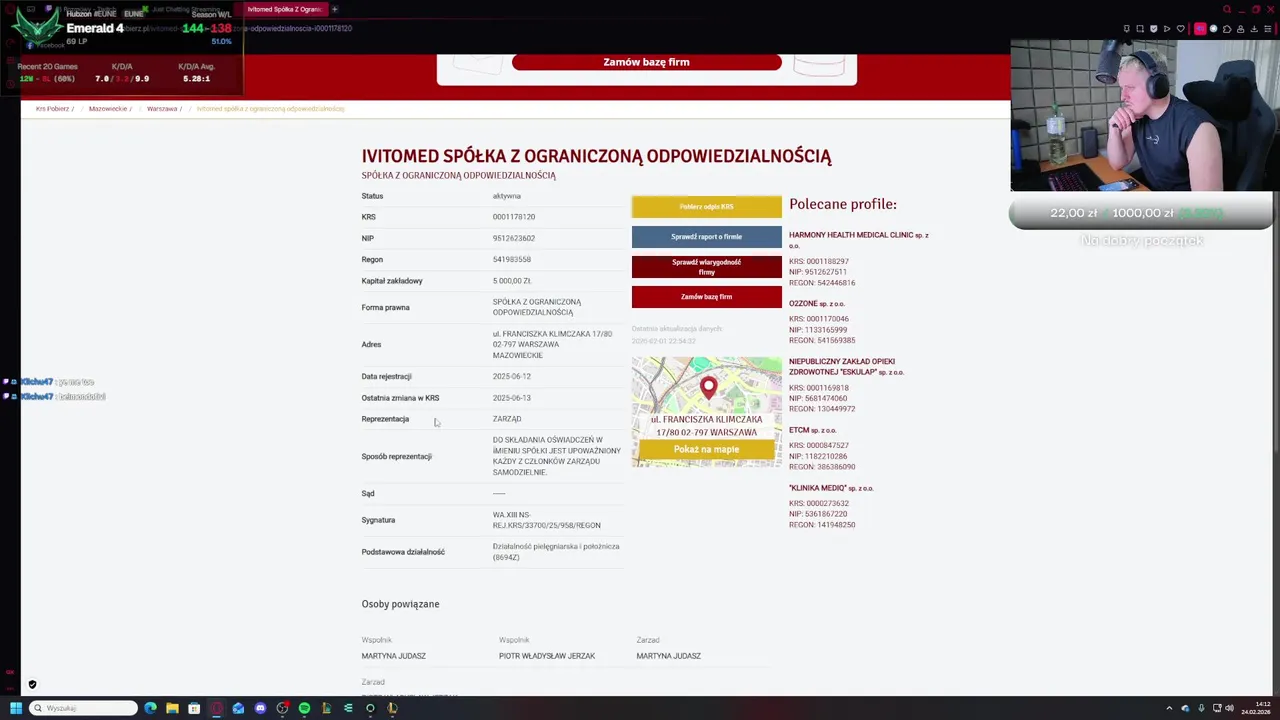The image size is (1280, 720).
Task: Click the Osoby powiązane heading
Action: pos(400,604)
